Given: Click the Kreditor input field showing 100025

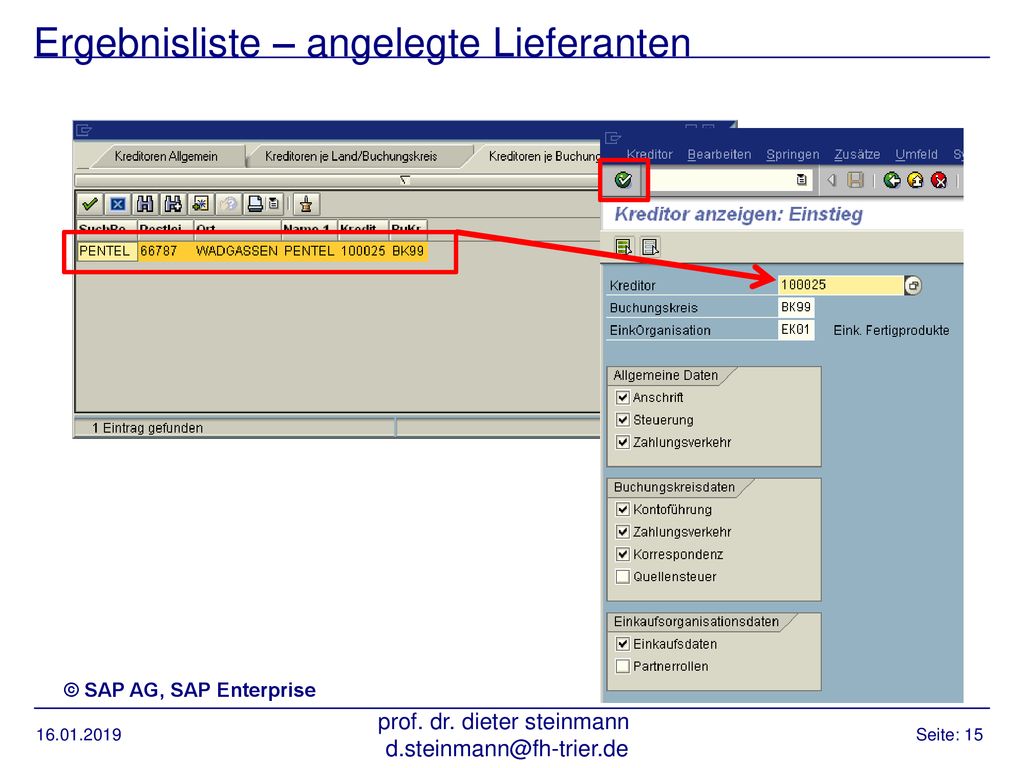Looking at the screenshot, I should 840,285.
